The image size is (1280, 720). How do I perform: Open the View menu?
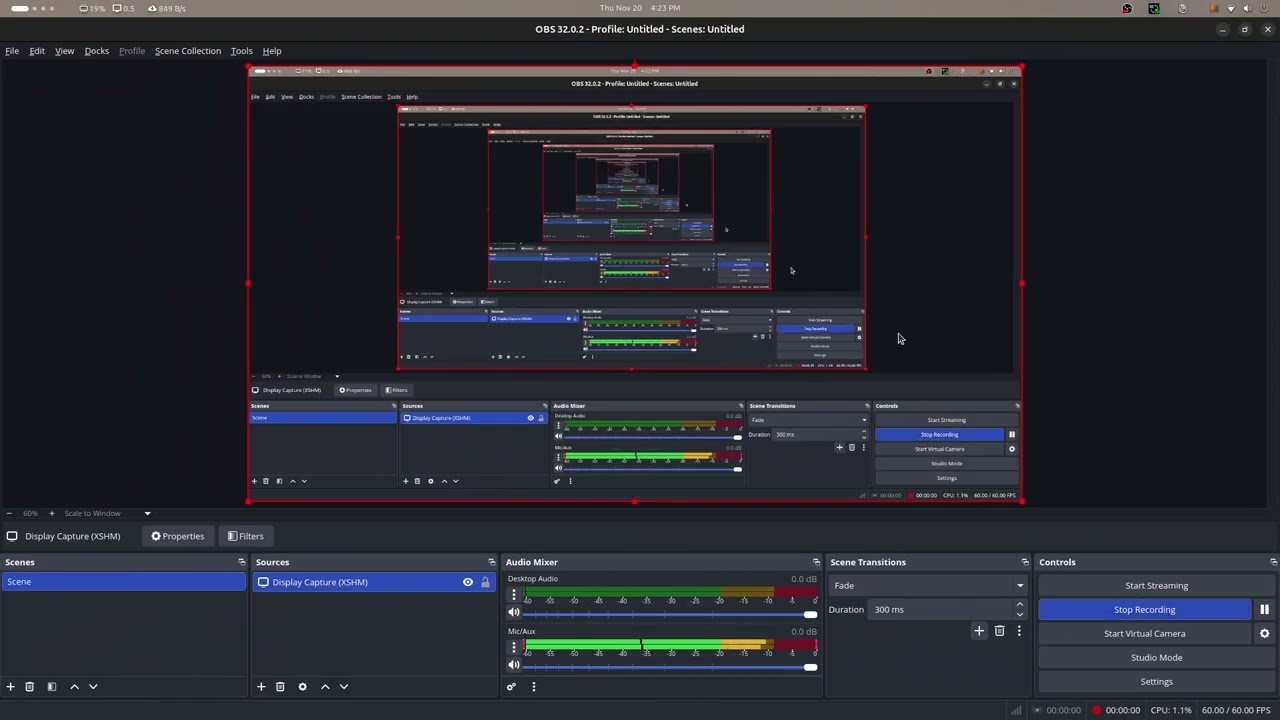point(64,51)
